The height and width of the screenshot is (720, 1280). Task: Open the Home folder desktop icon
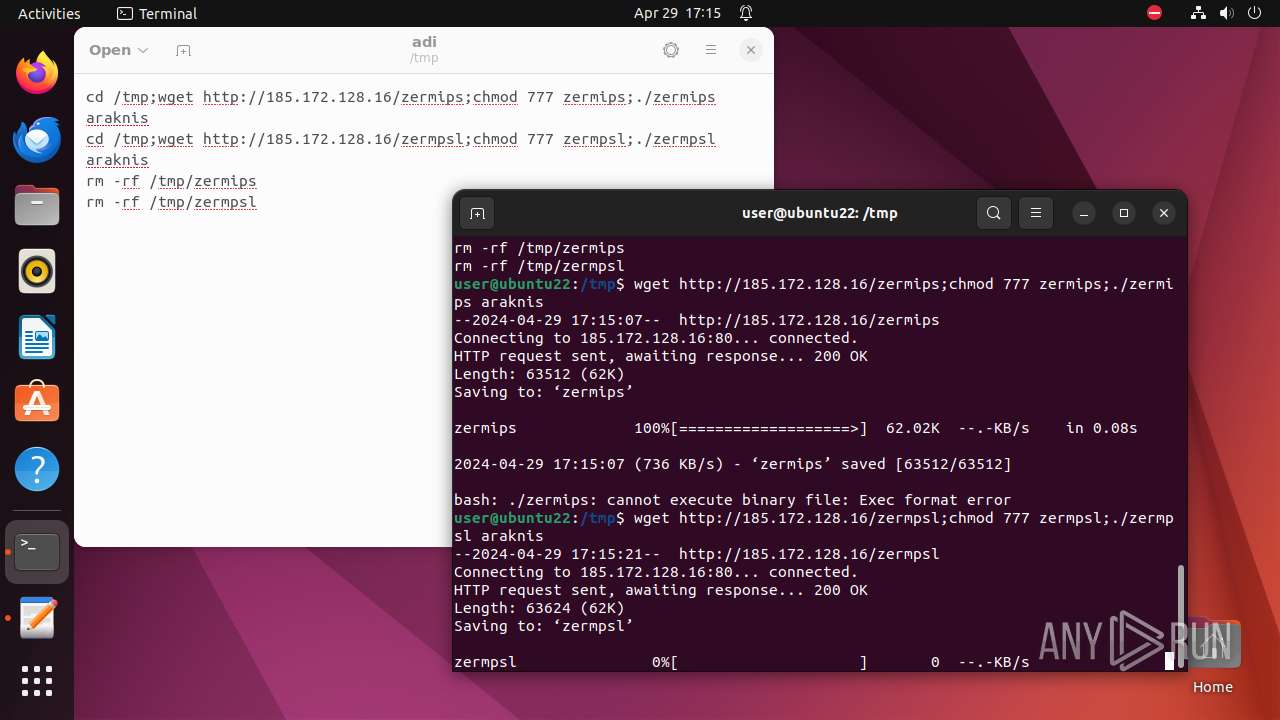click(1212, 656)
